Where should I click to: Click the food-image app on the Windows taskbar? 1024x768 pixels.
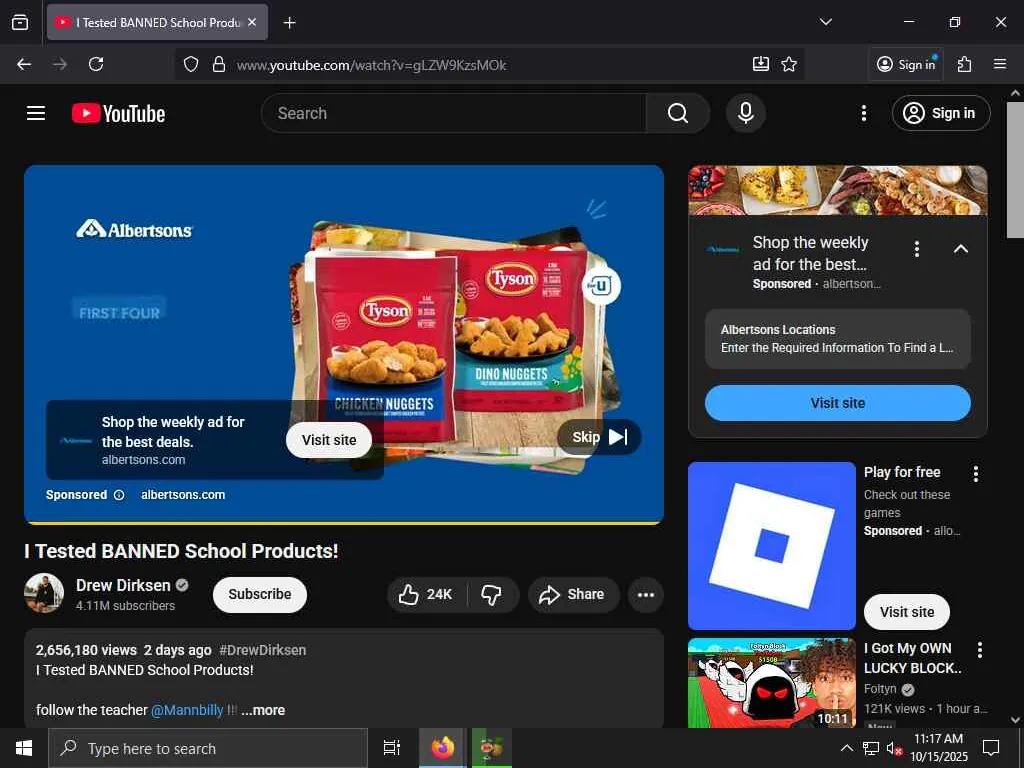(492, 748)
